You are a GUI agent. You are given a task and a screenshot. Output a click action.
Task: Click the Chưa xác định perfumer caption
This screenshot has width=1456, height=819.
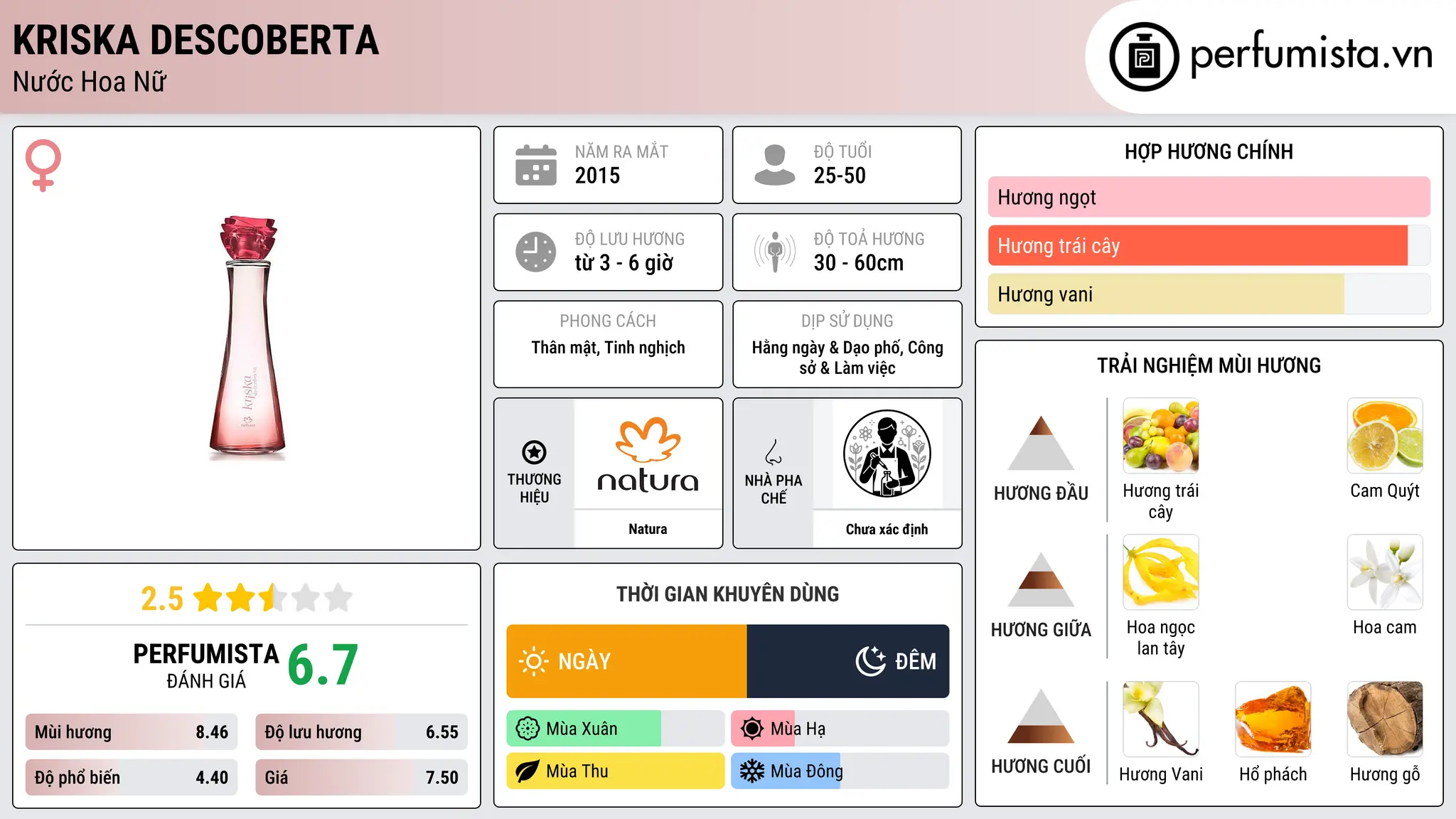(887, 529)
